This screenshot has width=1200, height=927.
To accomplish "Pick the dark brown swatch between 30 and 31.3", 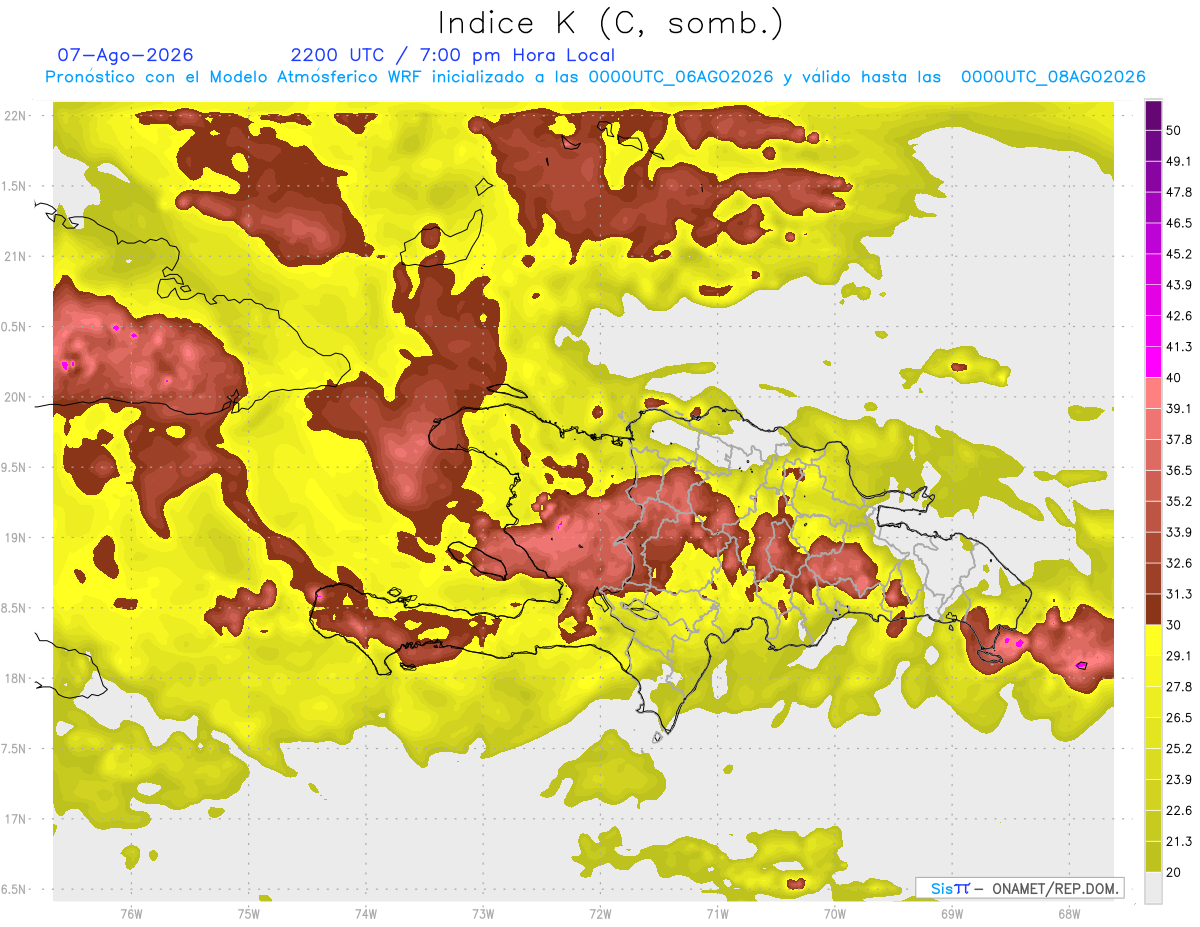I will [1153, 610].
